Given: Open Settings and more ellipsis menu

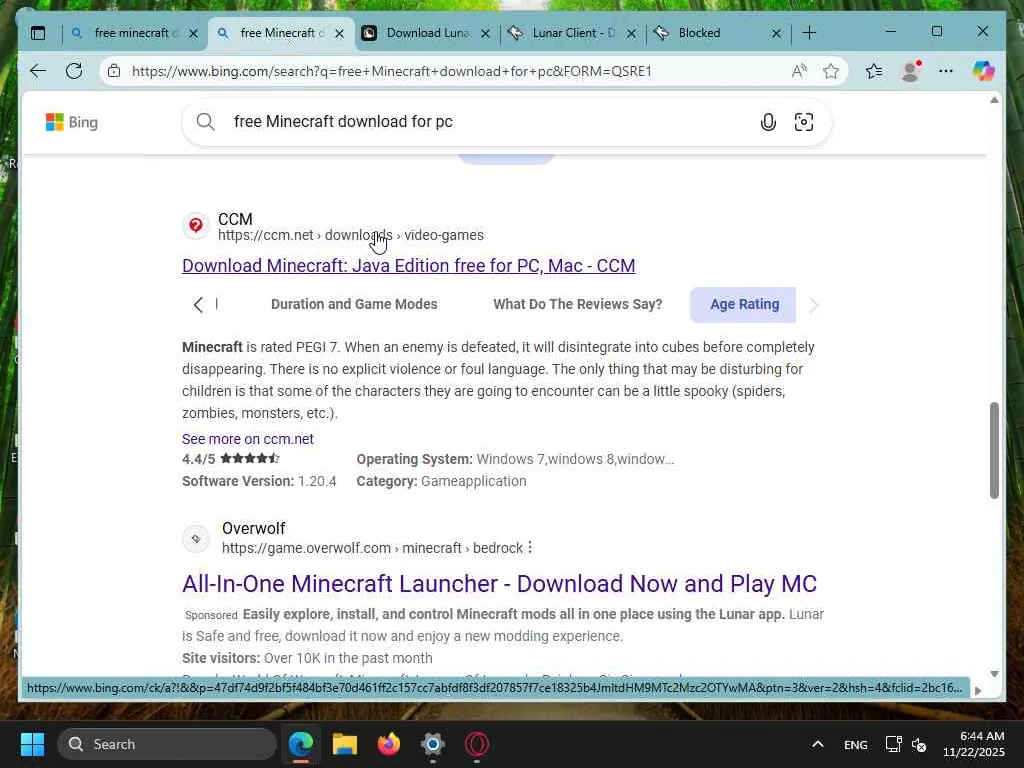Looking at the screenshot, I should tap(946, 71).
